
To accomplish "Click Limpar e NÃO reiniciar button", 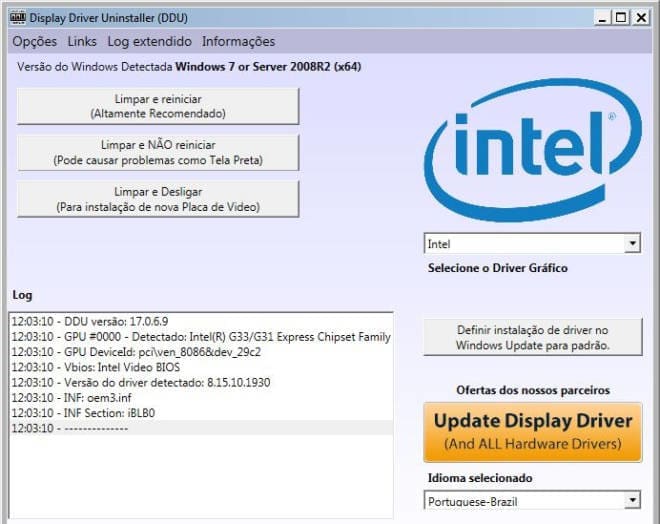I will (x=158, y=152).
